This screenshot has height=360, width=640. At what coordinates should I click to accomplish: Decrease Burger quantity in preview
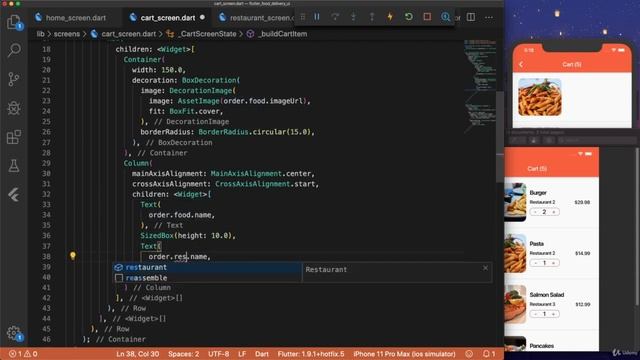click(x=536, y=212)
